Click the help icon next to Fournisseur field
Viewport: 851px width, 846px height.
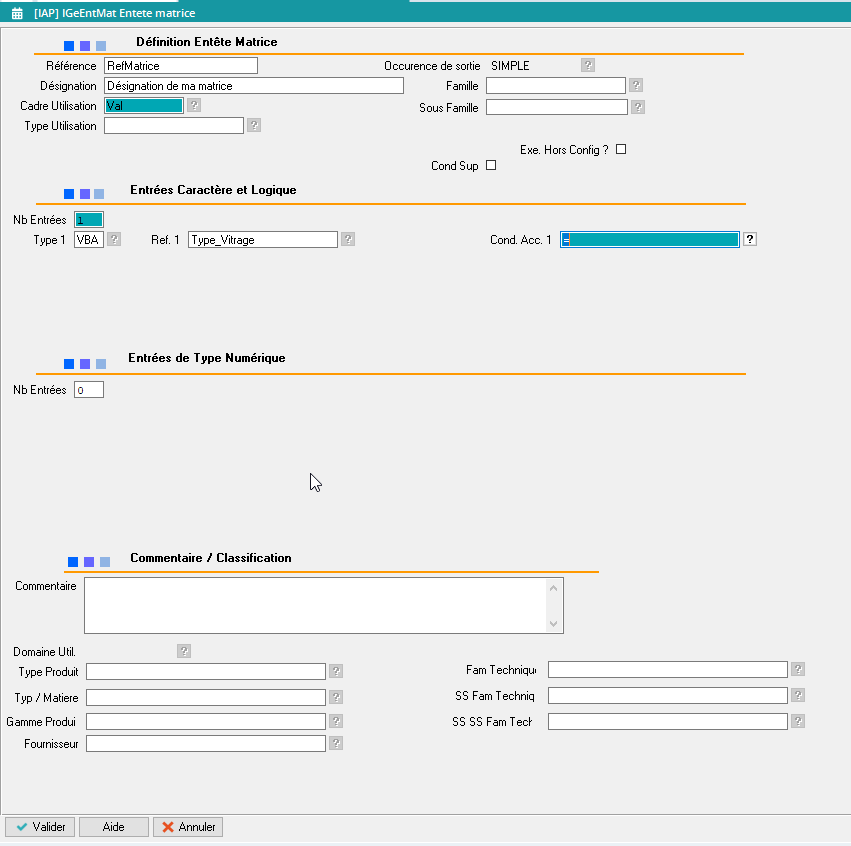tap(336, 743)
